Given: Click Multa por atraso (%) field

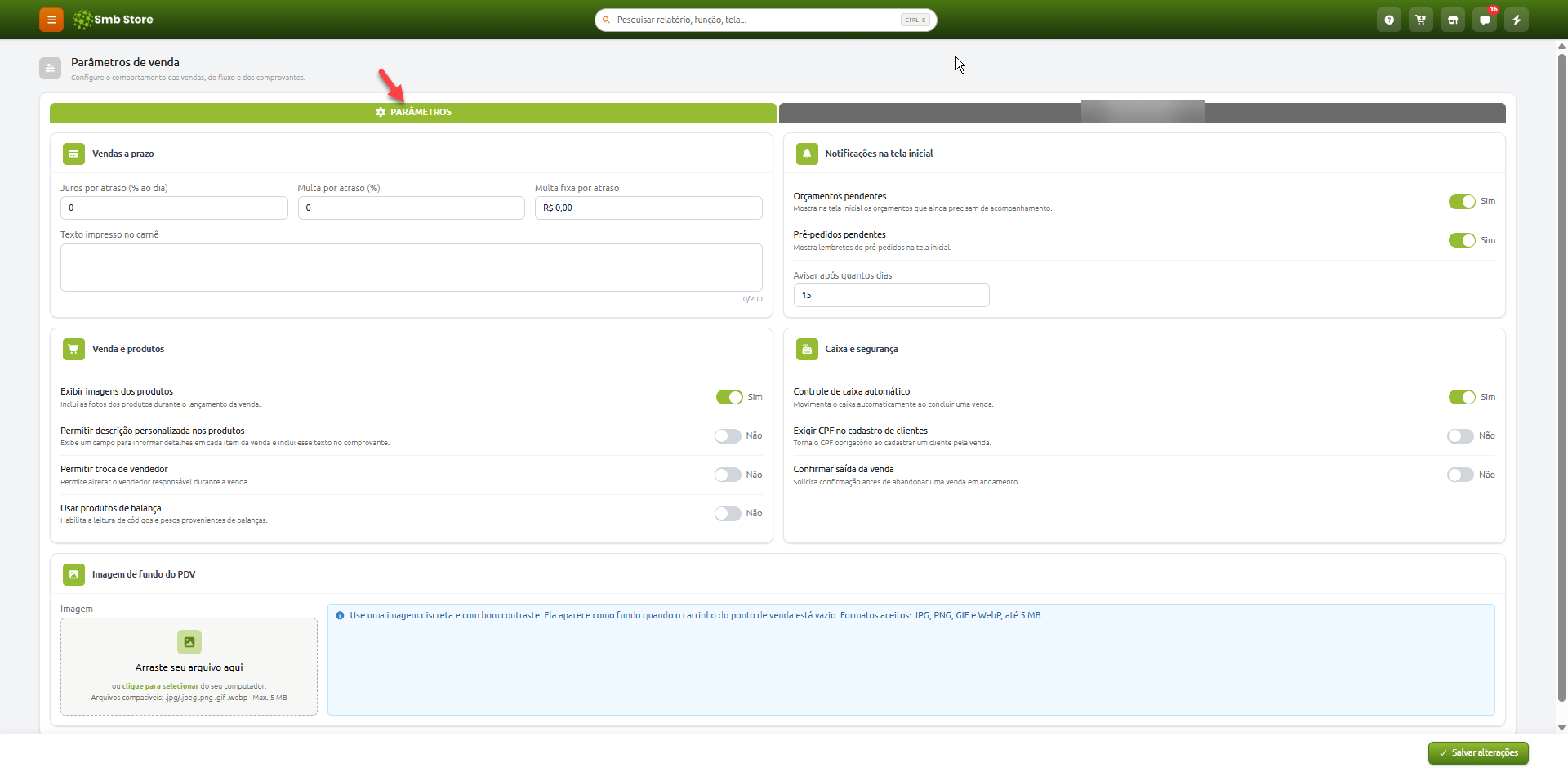Looking at the screenshot, I should tap(411, 208).
